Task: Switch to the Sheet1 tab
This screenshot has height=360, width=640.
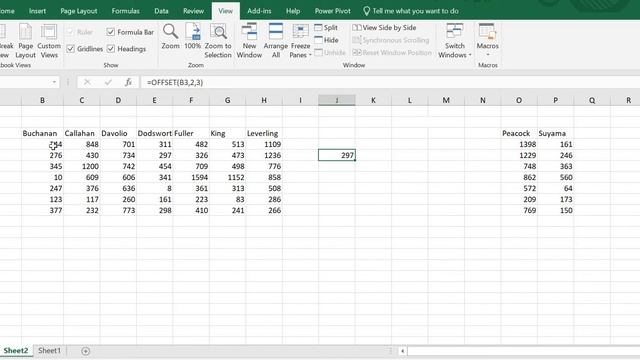Action: pos(49,351)
